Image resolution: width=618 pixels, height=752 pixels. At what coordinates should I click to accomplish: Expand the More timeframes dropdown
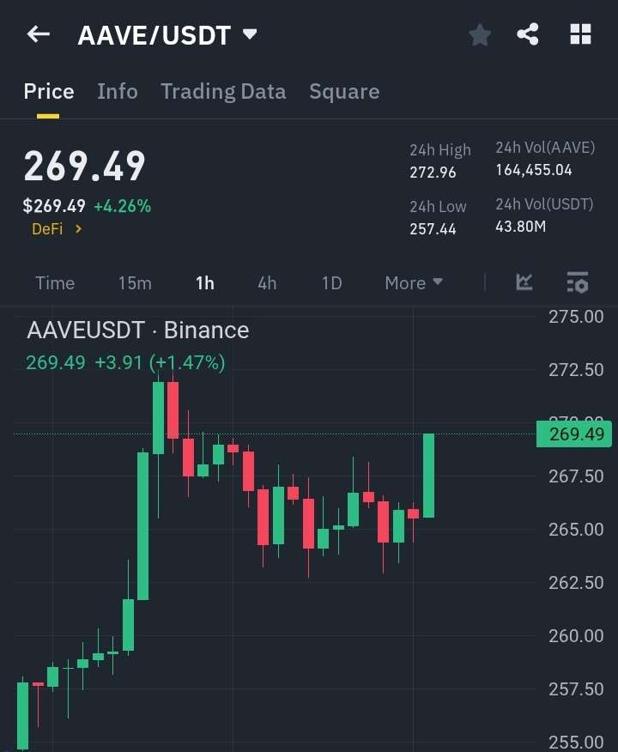click(413, 283)
